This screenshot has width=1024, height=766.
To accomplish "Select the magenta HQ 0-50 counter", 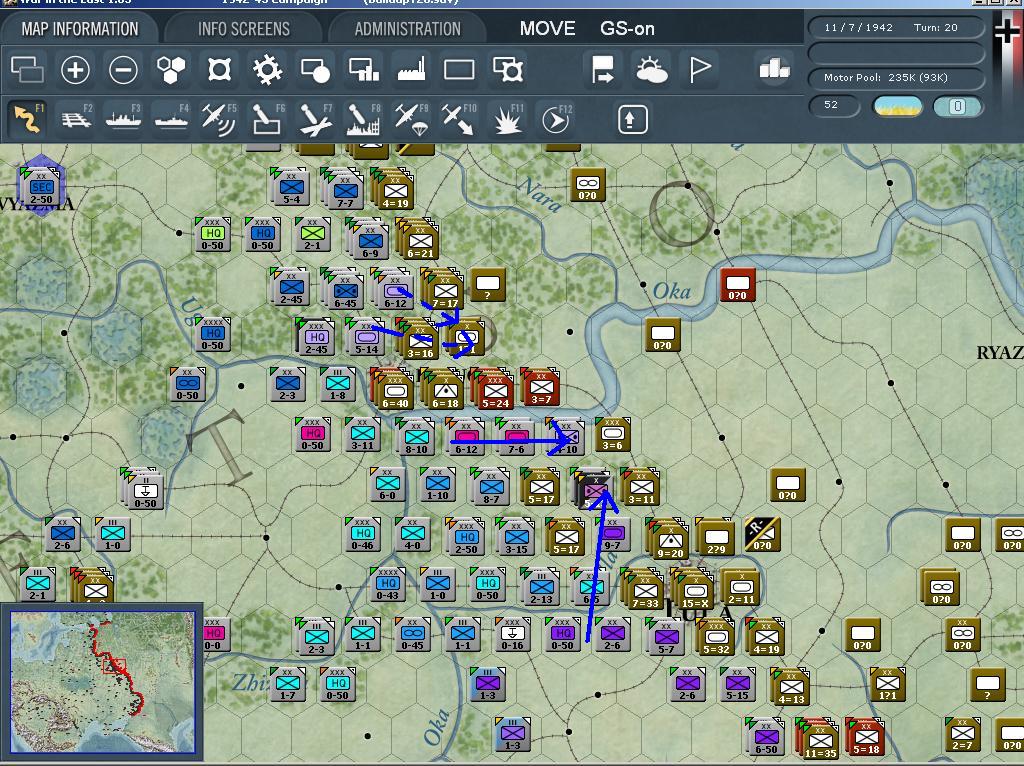I will click(312, 435).
